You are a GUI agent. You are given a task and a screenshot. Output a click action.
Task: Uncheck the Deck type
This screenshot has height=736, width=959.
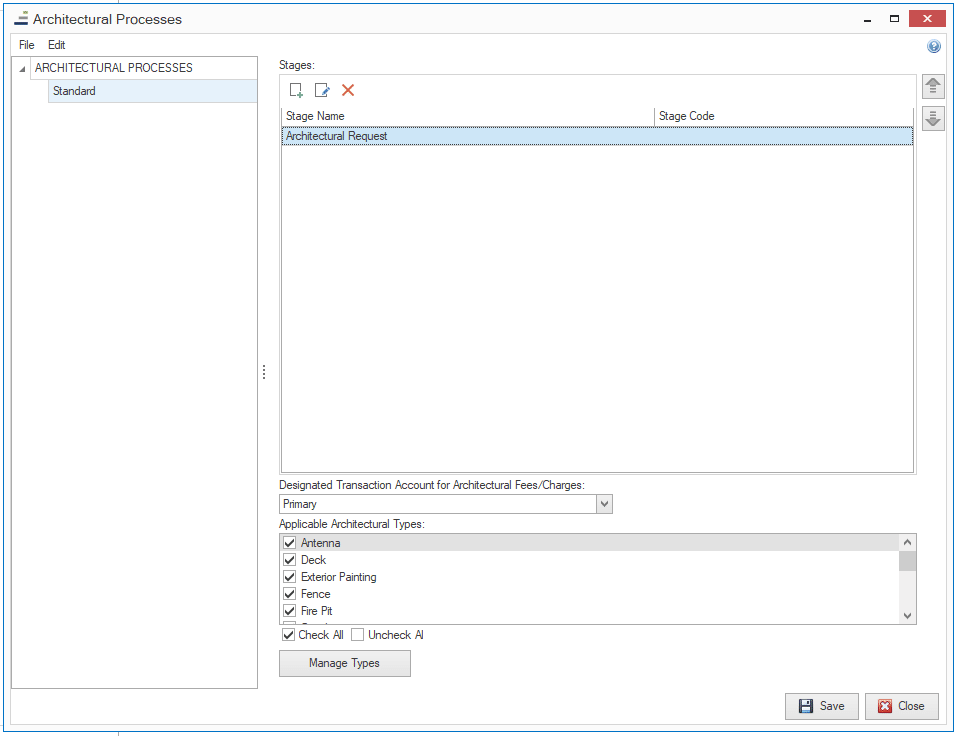pos(289,560)
